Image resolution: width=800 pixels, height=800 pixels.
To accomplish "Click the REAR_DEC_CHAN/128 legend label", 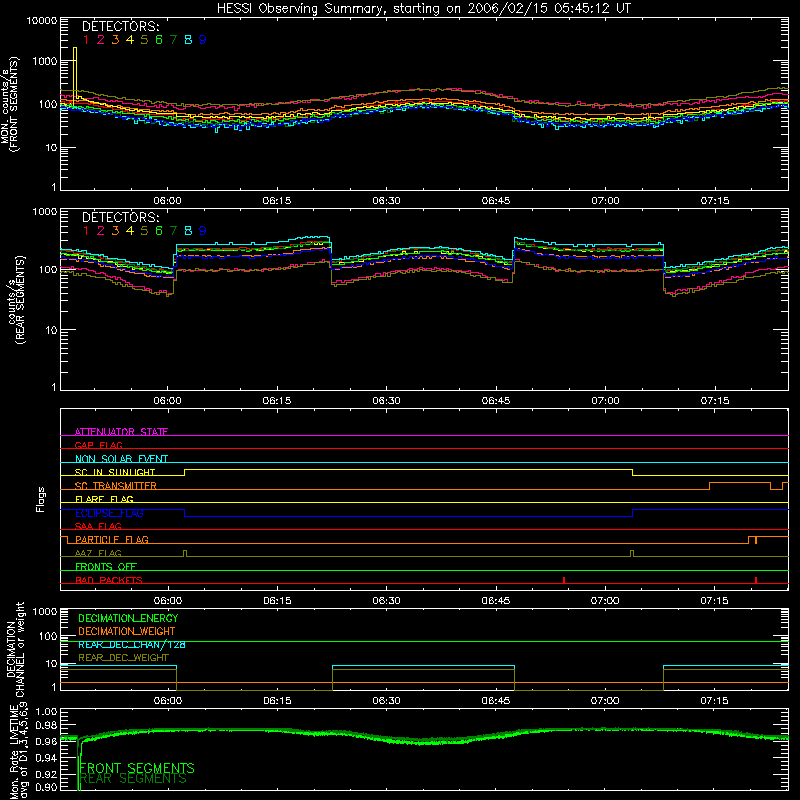I will pos(132,645).
